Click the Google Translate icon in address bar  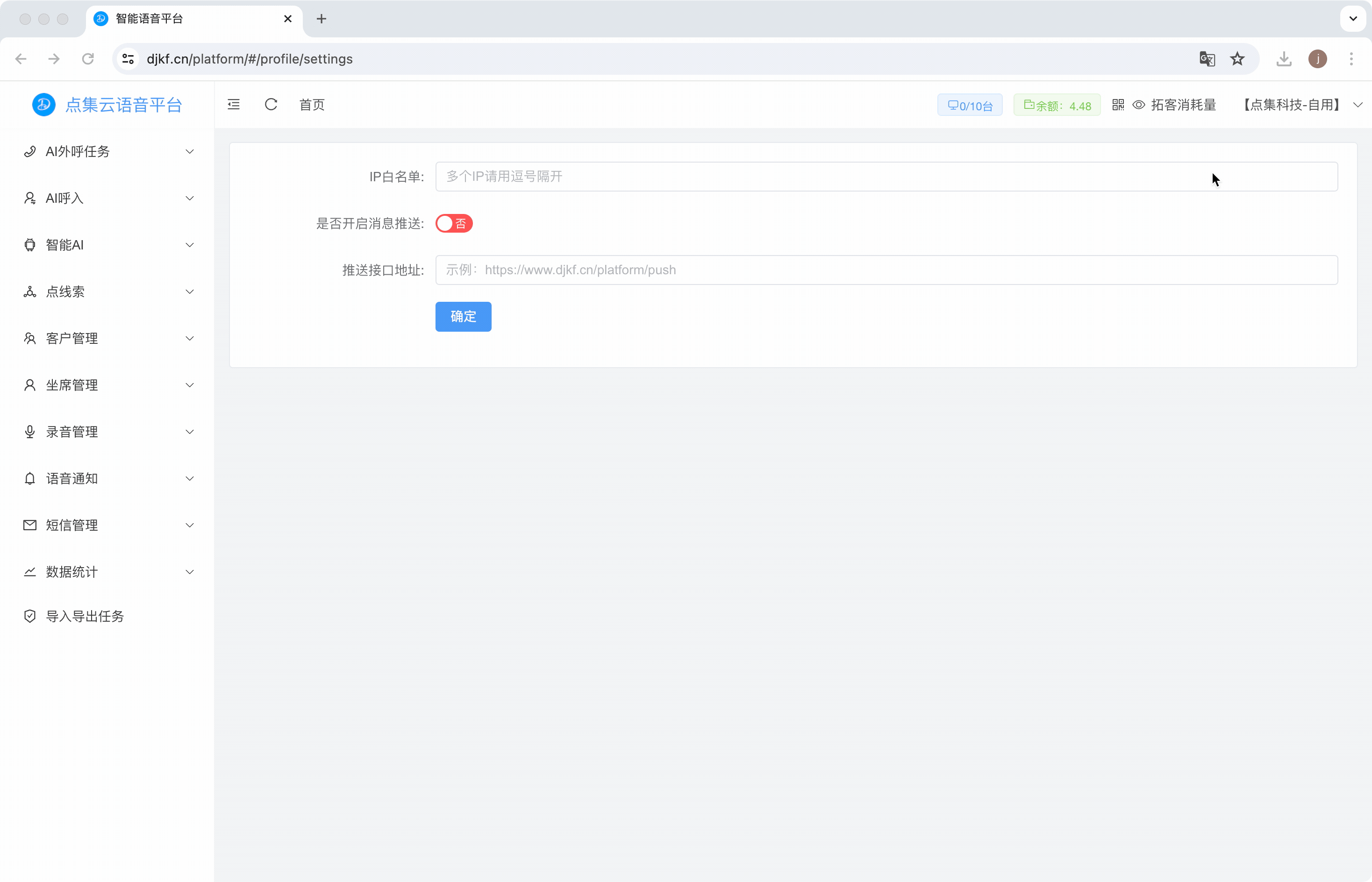pyautogui.click(x=1207, y=59)
